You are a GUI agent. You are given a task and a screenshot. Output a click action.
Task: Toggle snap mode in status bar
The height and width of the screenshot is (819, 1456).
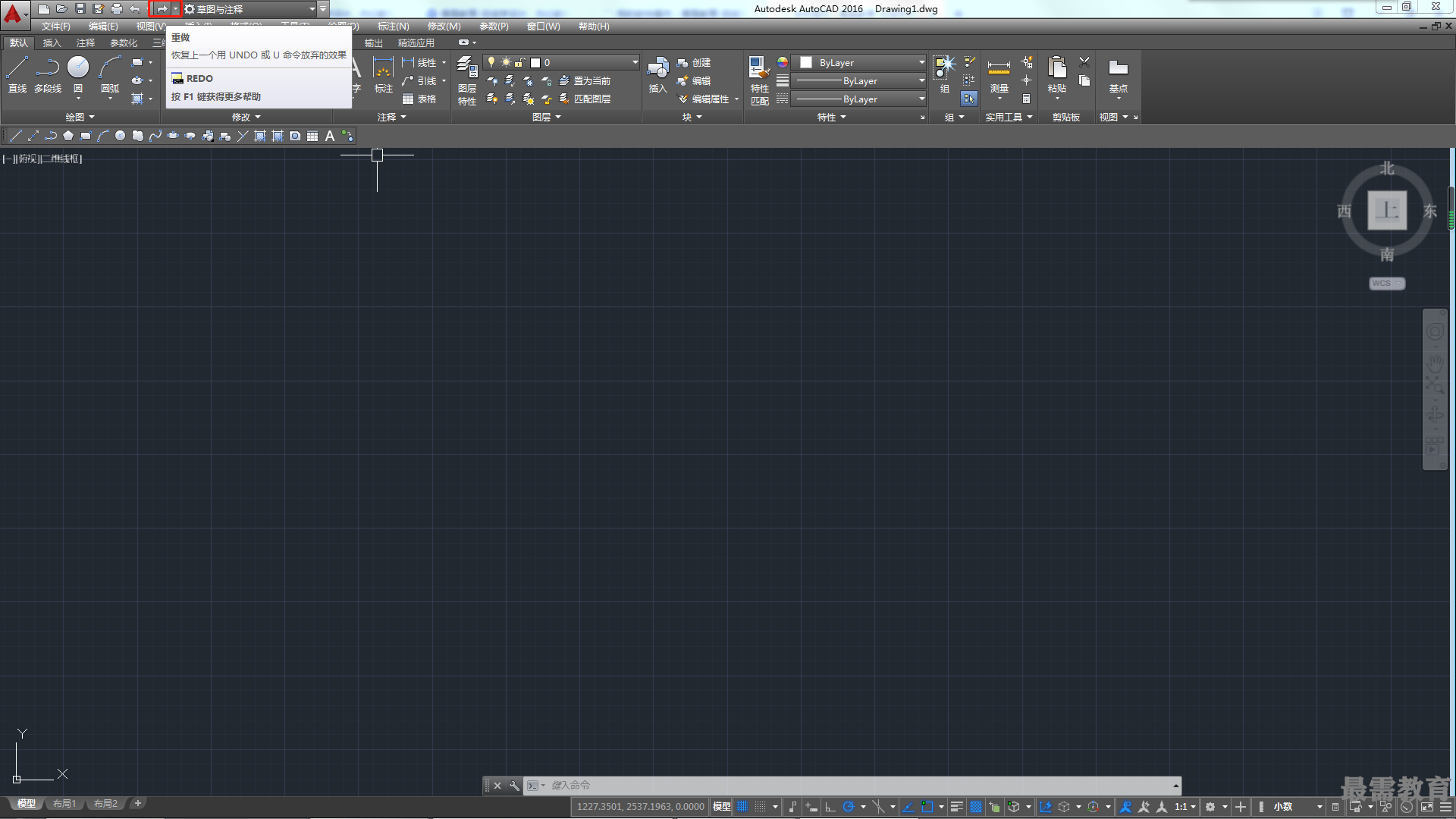pos(761,807)
